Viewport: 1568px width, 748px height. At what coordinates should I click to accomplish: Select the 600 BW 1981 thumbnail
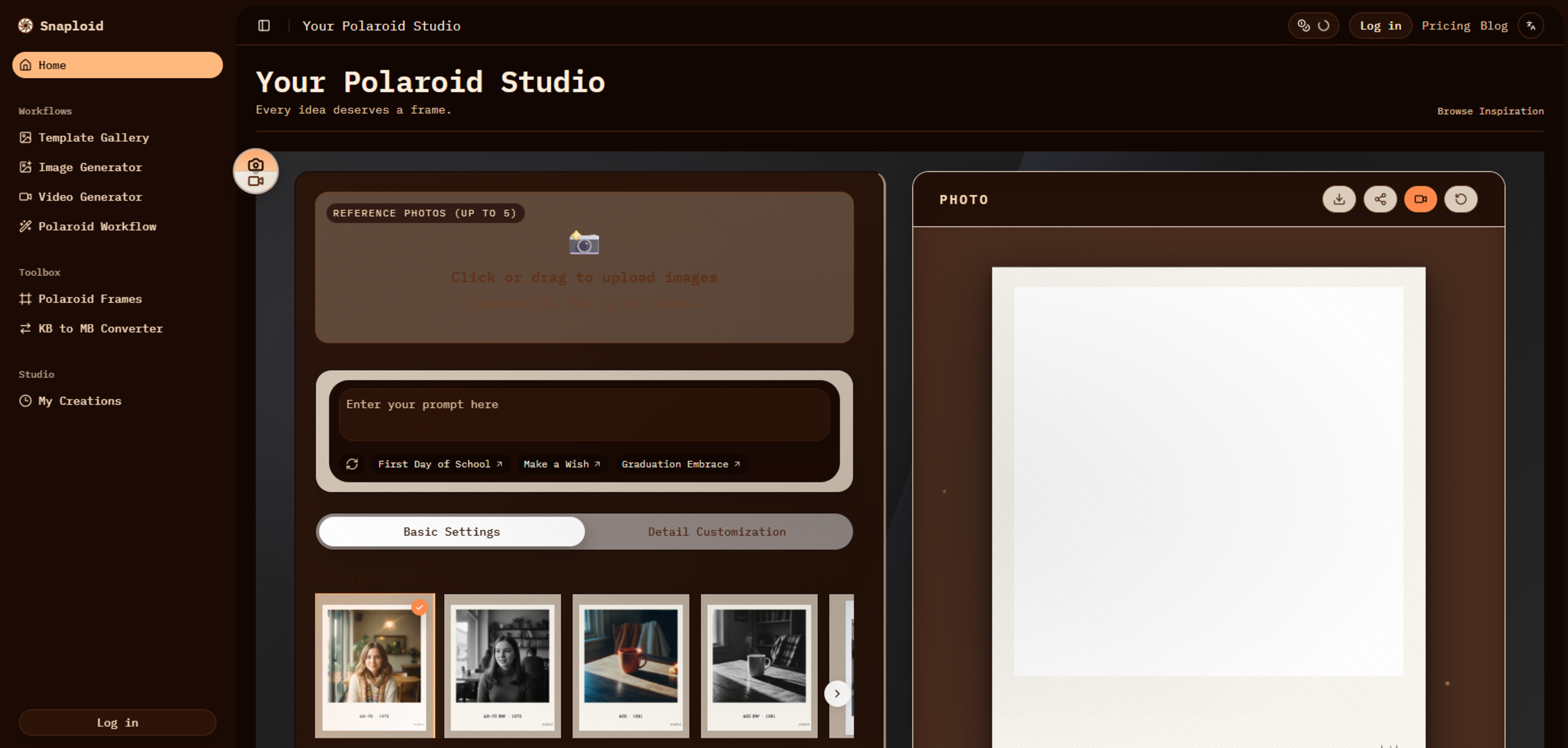pos(759,666)
